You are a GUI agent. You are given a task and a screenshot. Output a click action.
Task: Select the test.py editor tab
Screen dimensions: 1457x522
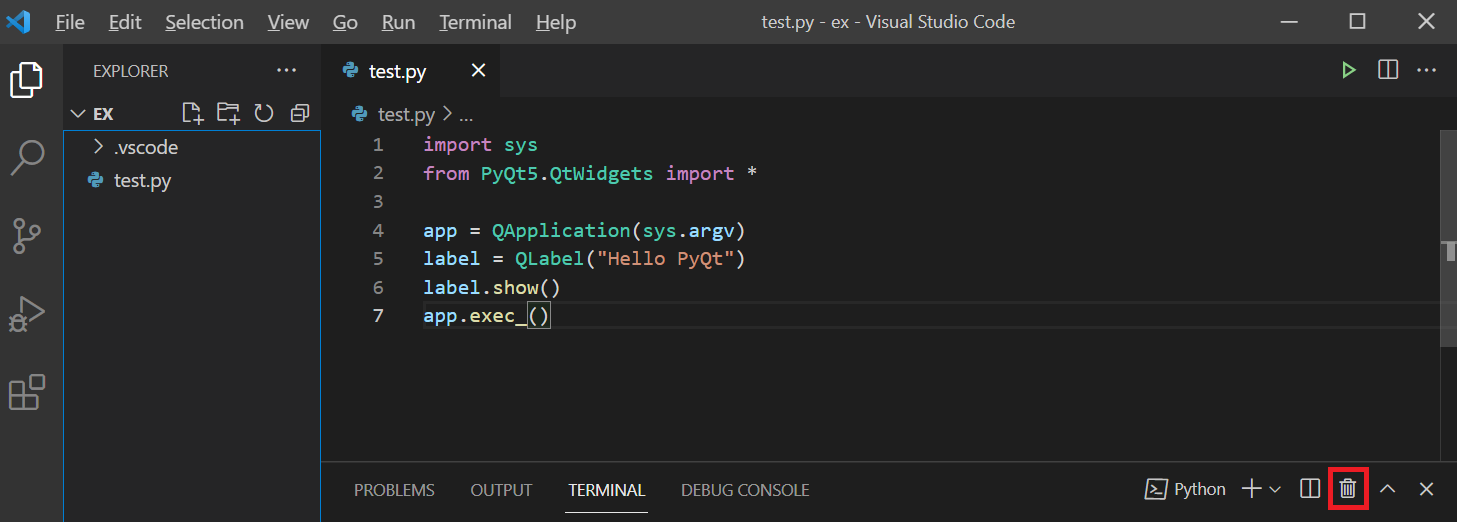click(x=398, y=71)
